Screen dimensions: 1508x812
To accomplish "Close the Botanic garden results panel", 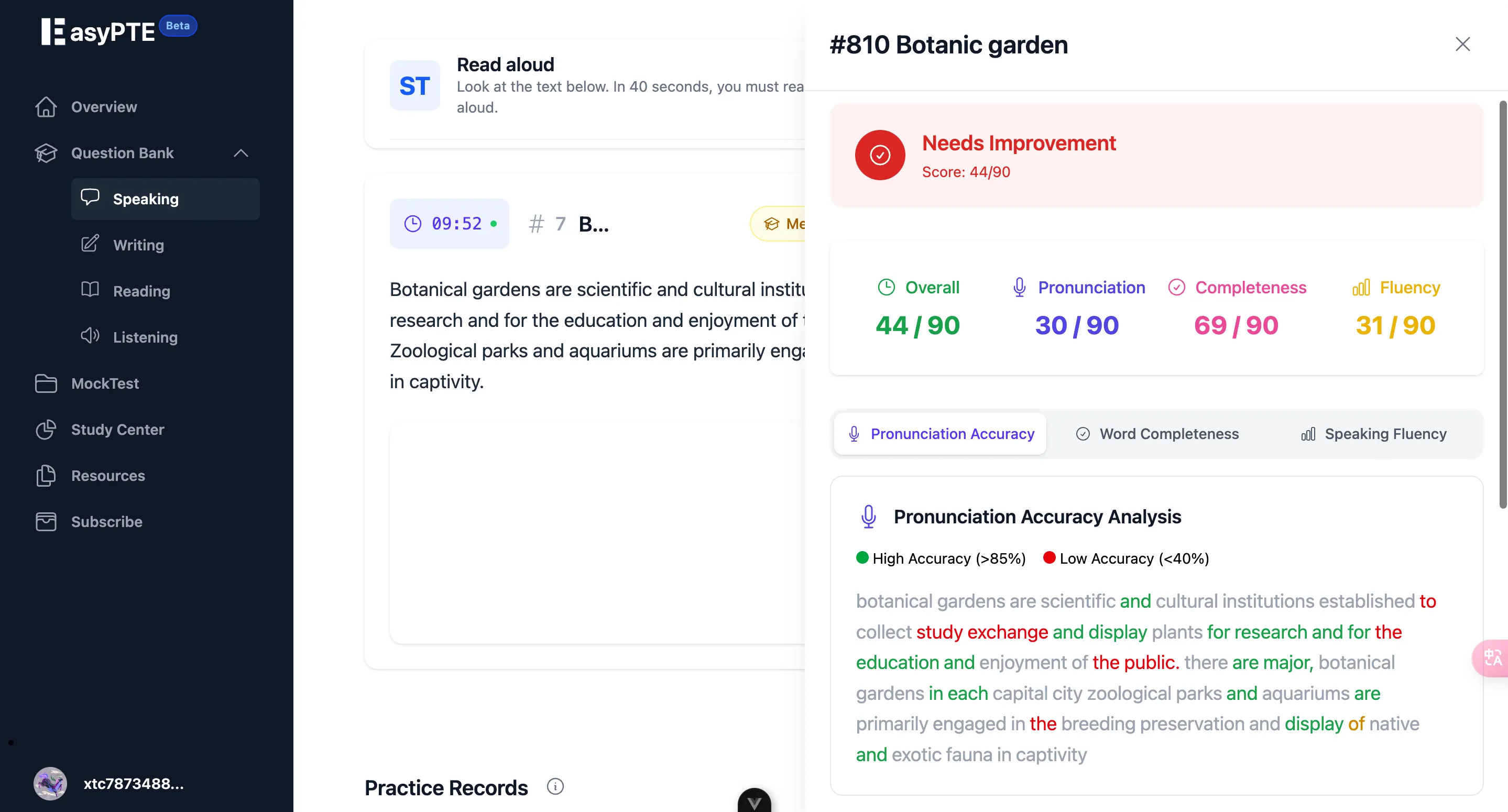I will tap(1462, 45).
